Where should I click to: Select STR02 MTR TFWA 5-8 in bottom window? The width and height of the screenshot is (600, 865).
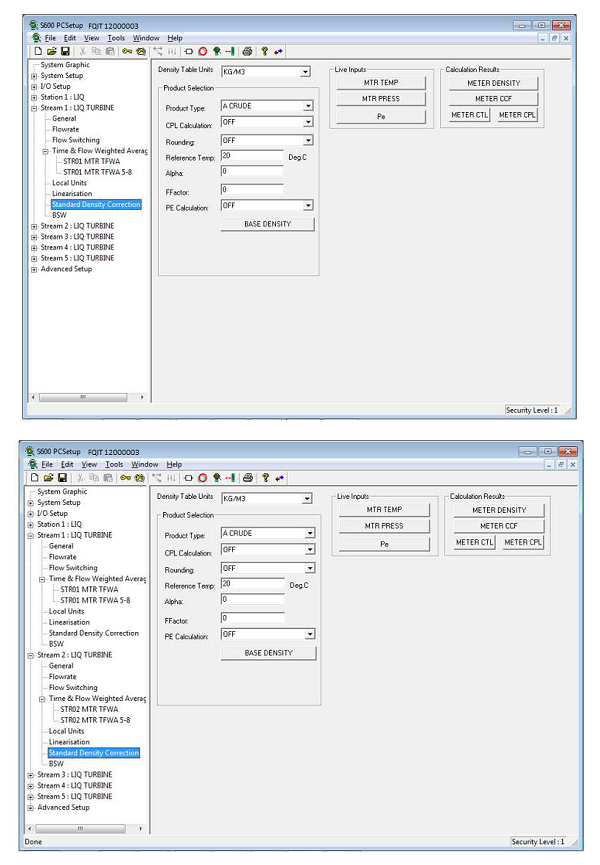[95, 720]
